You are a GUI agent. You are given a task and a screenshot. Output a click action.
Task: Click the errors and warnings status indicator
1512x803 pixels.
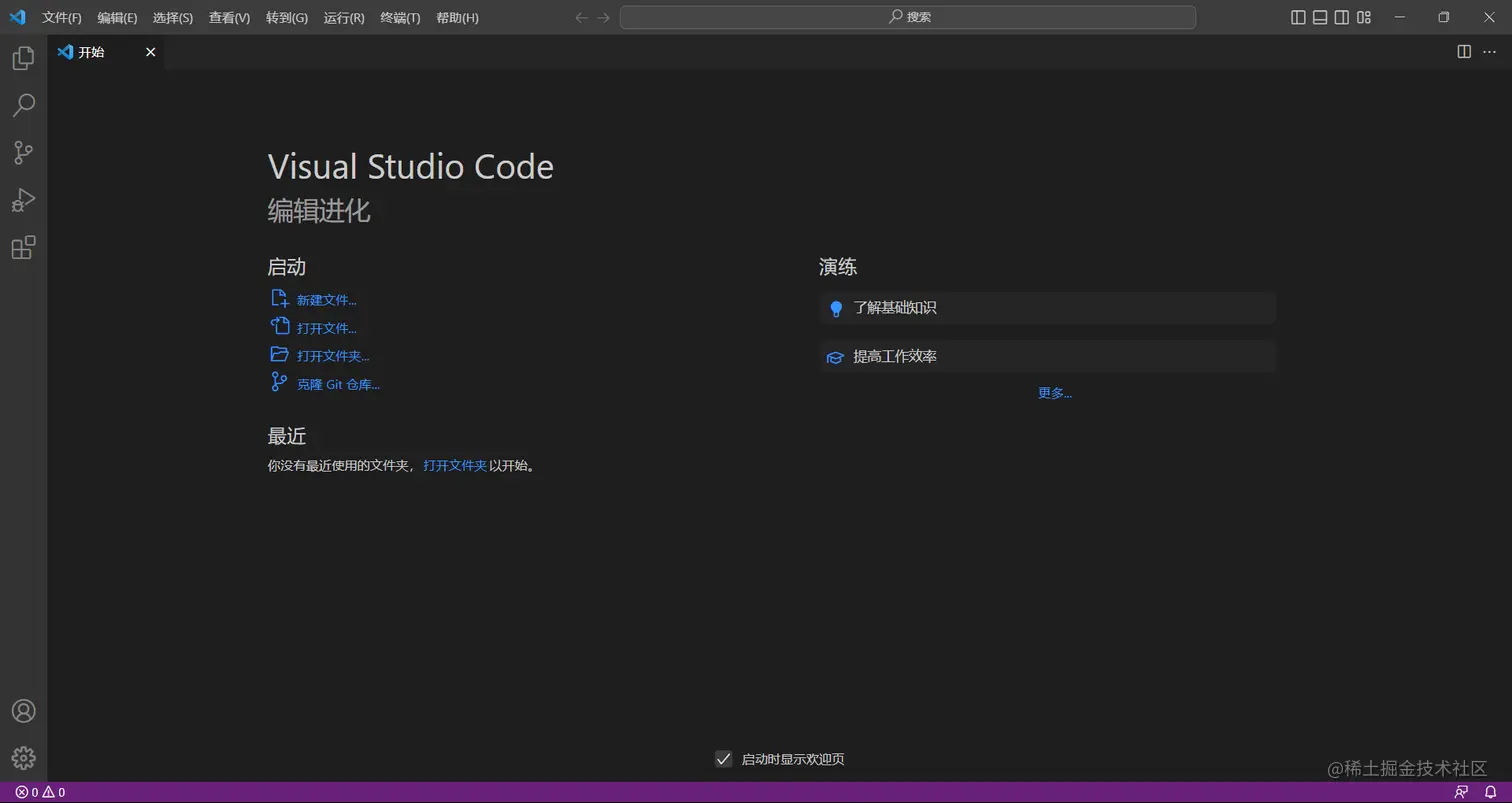pyautogui.click(x=40, y=792)
